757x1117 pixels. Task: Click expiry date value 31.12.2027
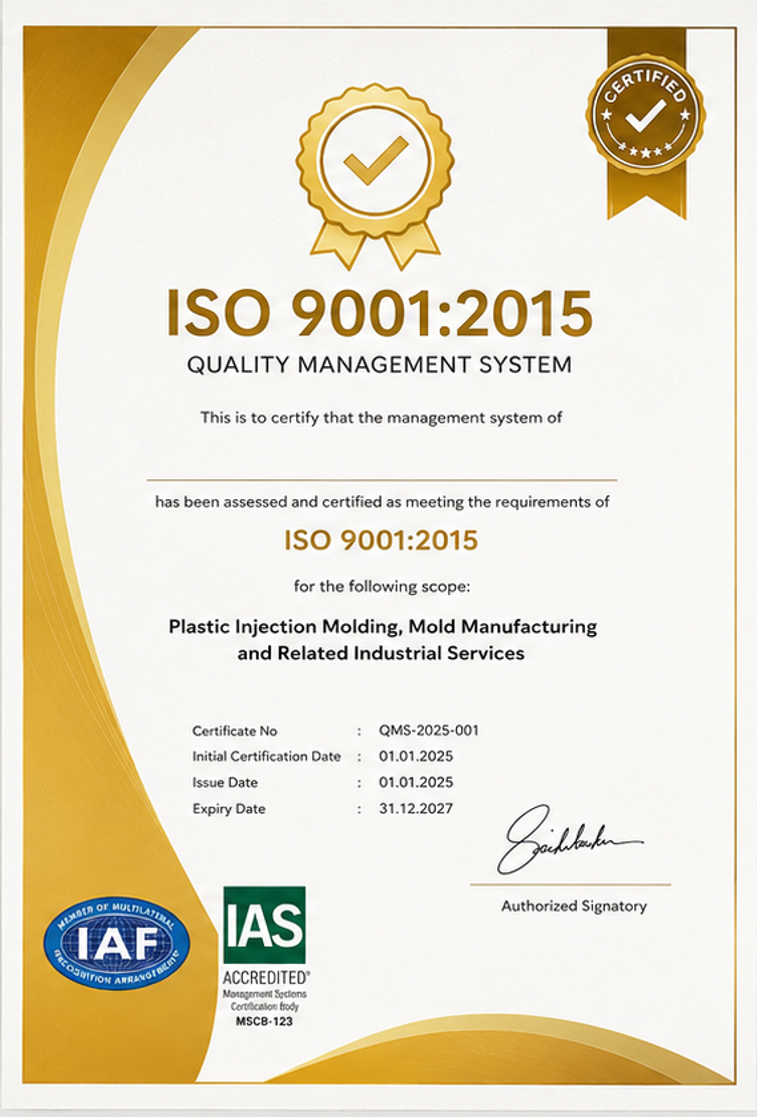pos(416,809)
